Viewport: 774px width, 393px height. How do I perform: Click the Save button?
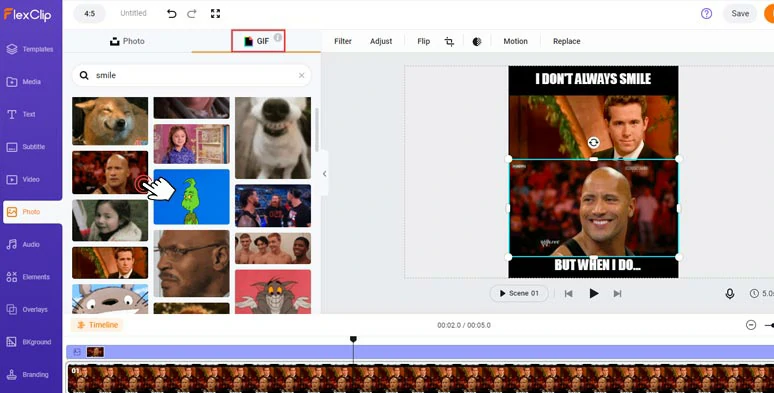click(740, 14)
